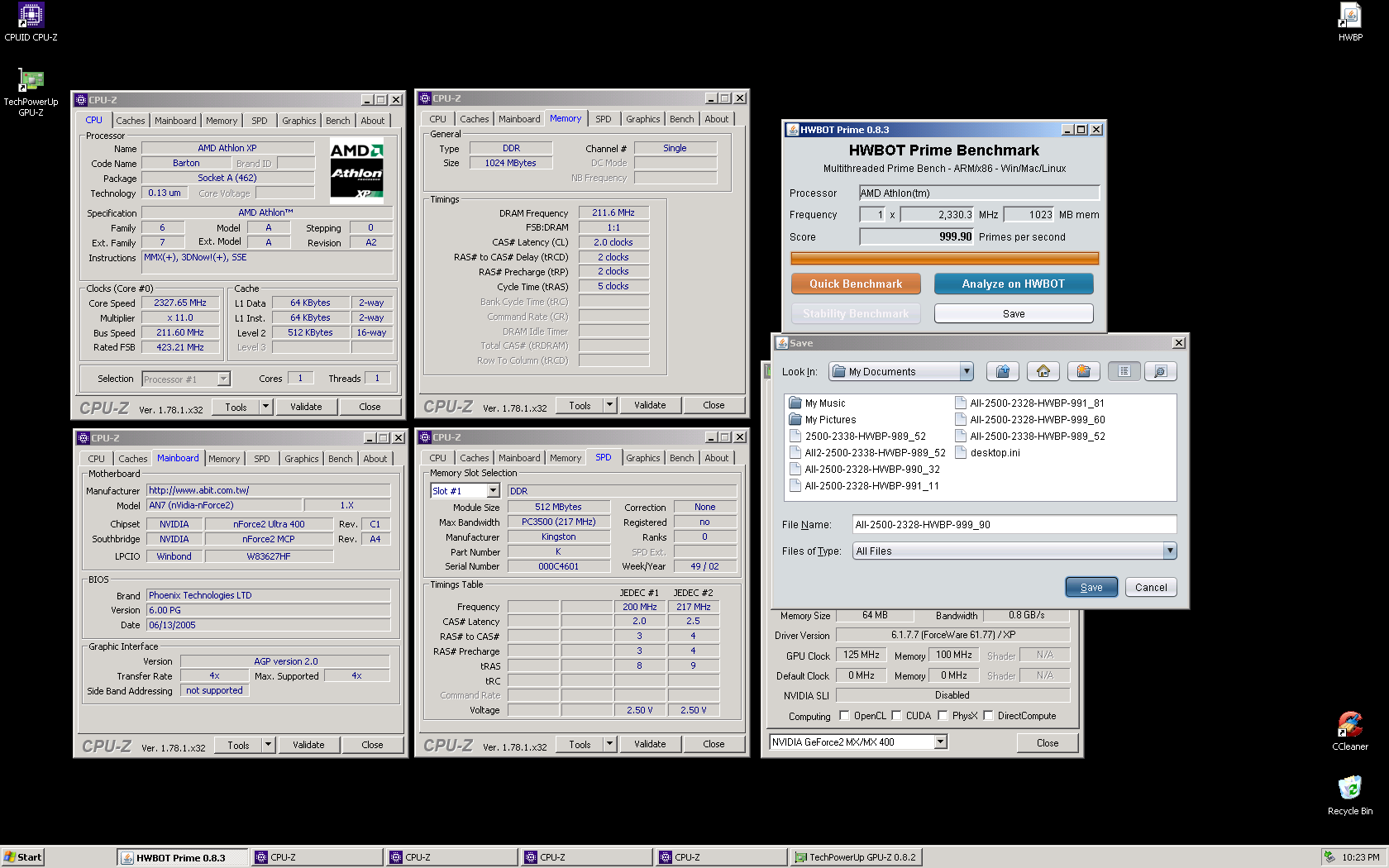
Task: Switch to HWBOT Prime 0.8.3 in taskbar
Action: click(182, 857)
